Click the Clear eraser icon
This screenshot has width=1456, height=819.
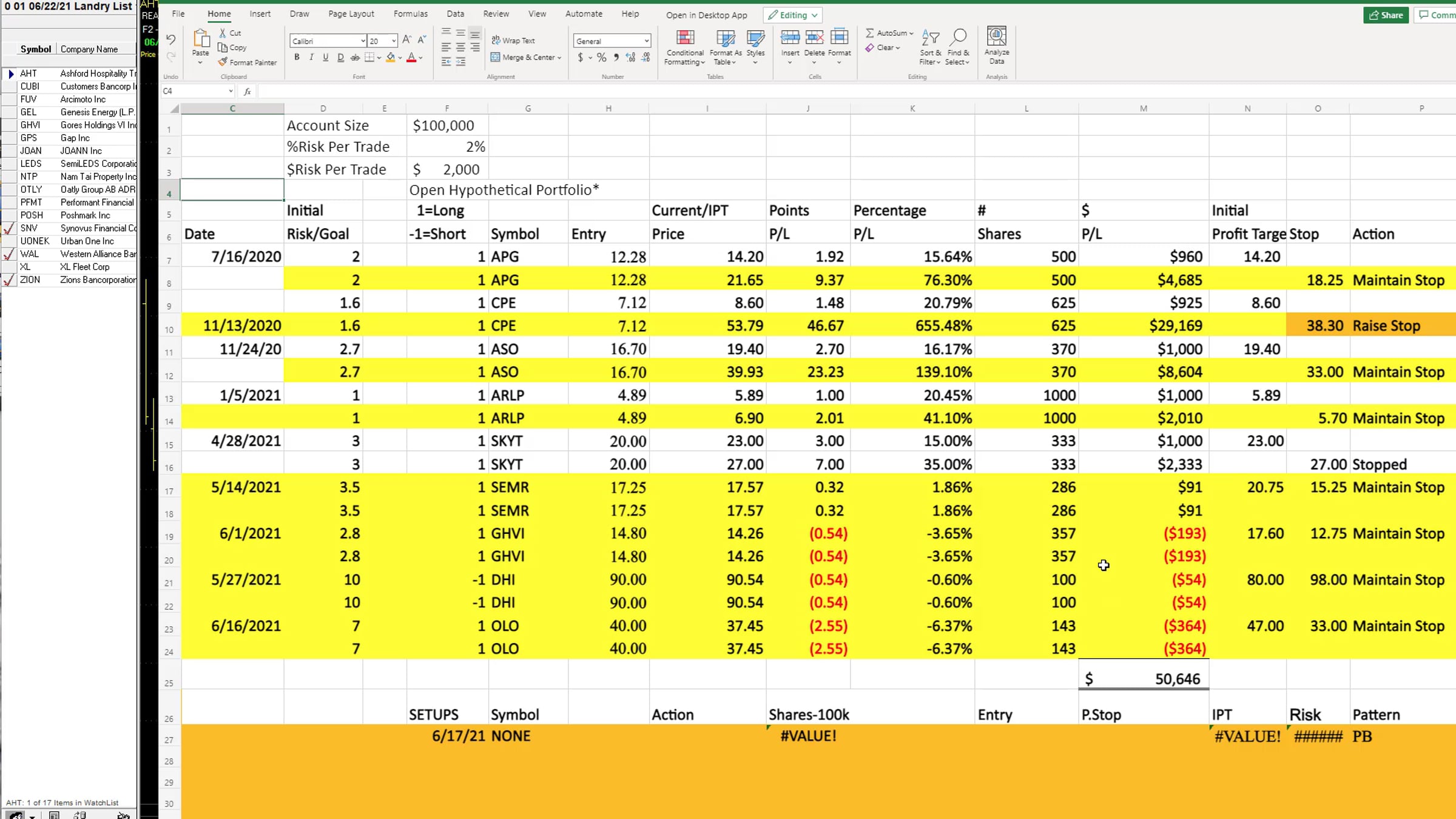coord(869,47)
